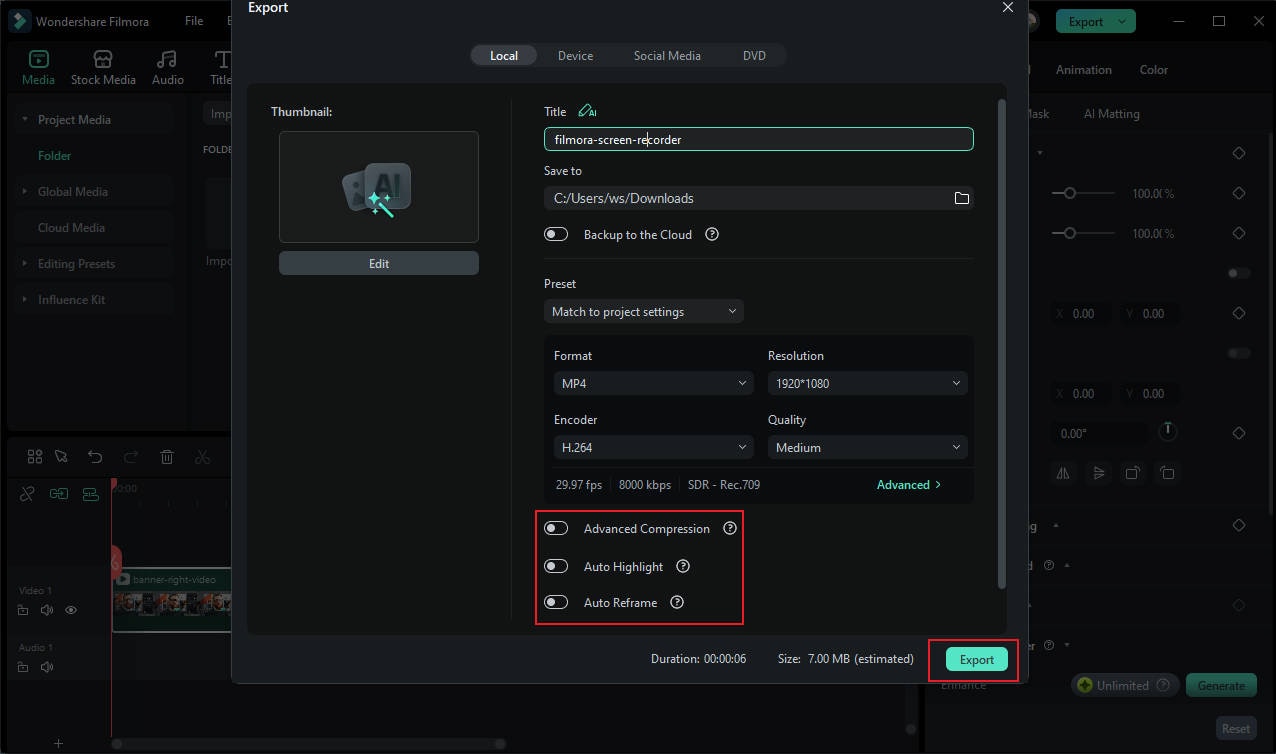Add a new track with the plus icon

point(58,743)
